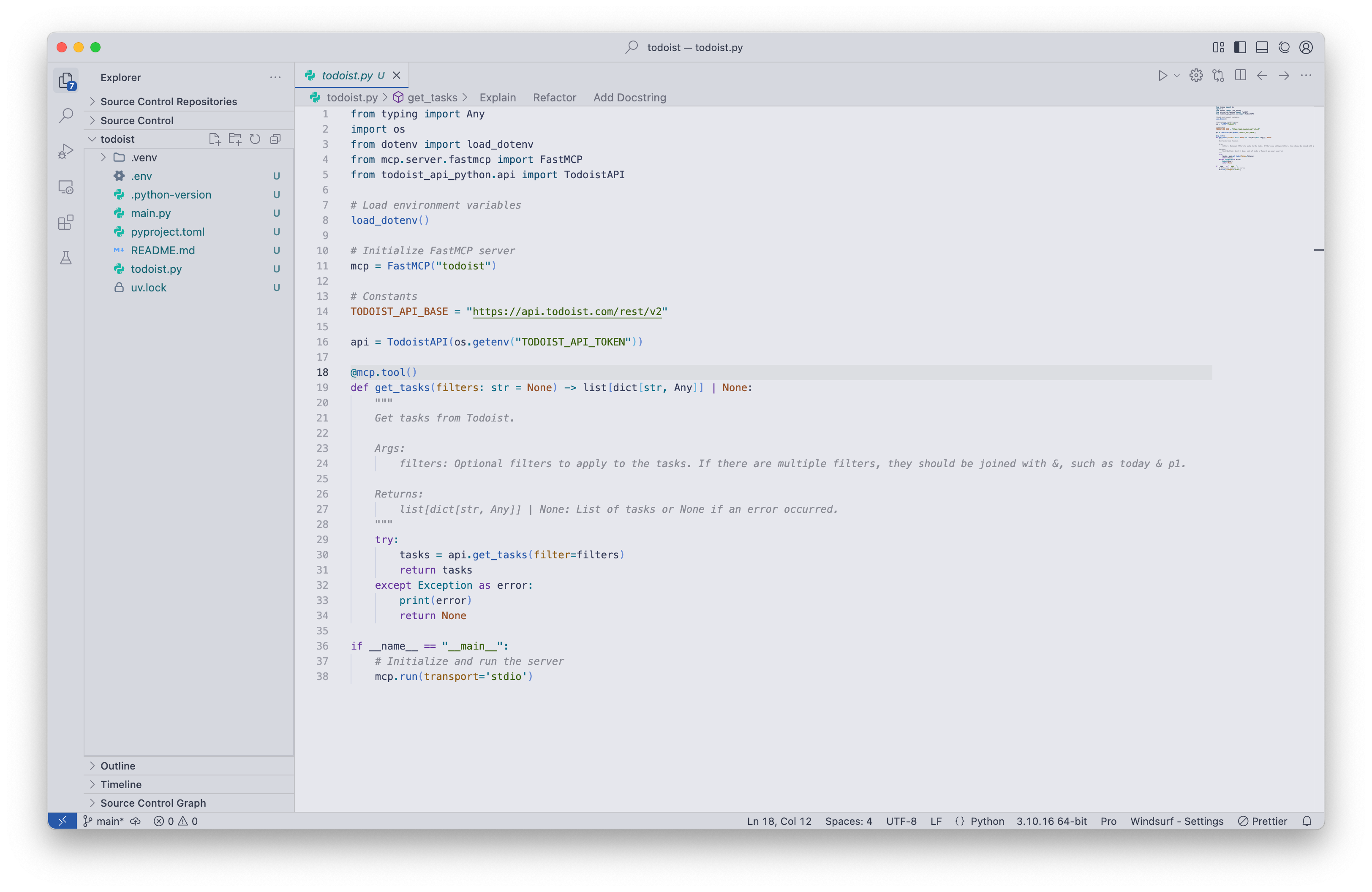Screen dimensions: 1372x892
Task: Open the Testing flask view
Action: coord(66,258)
